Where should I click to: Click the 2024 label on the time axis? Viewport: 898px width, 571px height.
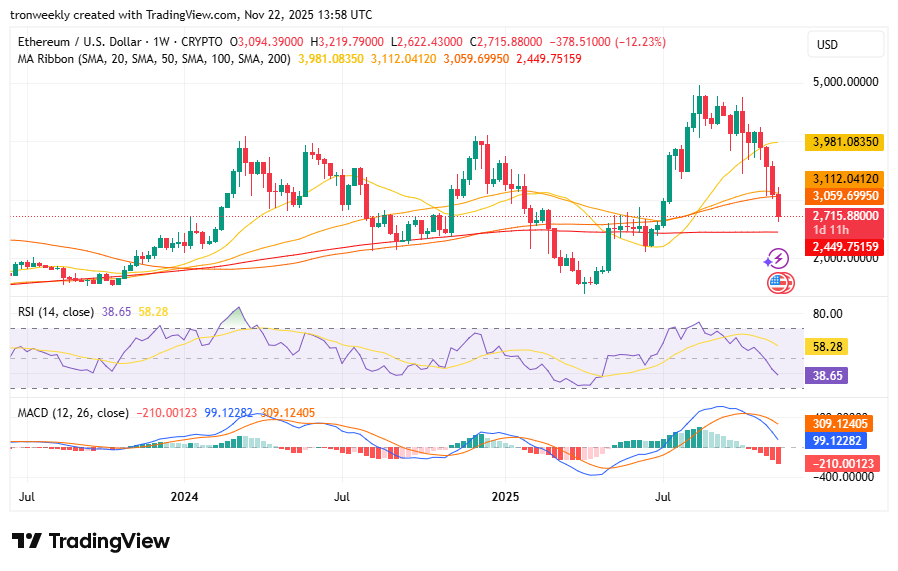[184, 496]
